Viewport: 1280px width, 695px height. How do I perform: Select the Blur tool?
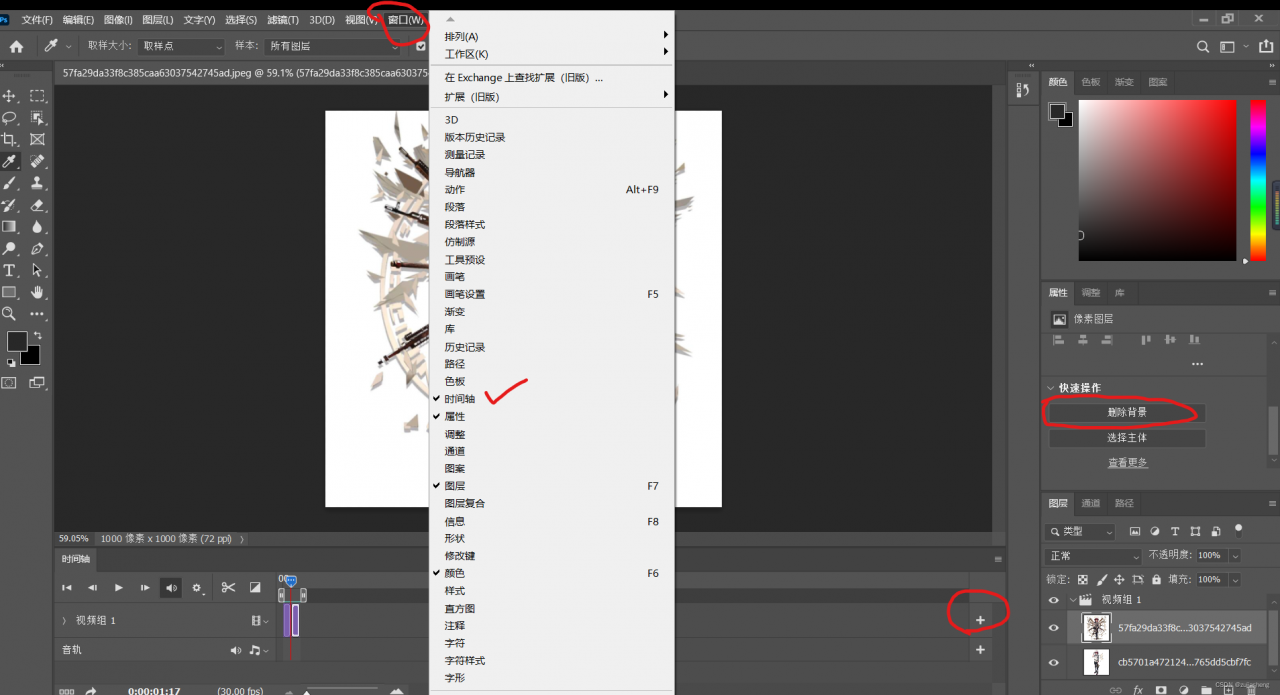tap(37, 227)
